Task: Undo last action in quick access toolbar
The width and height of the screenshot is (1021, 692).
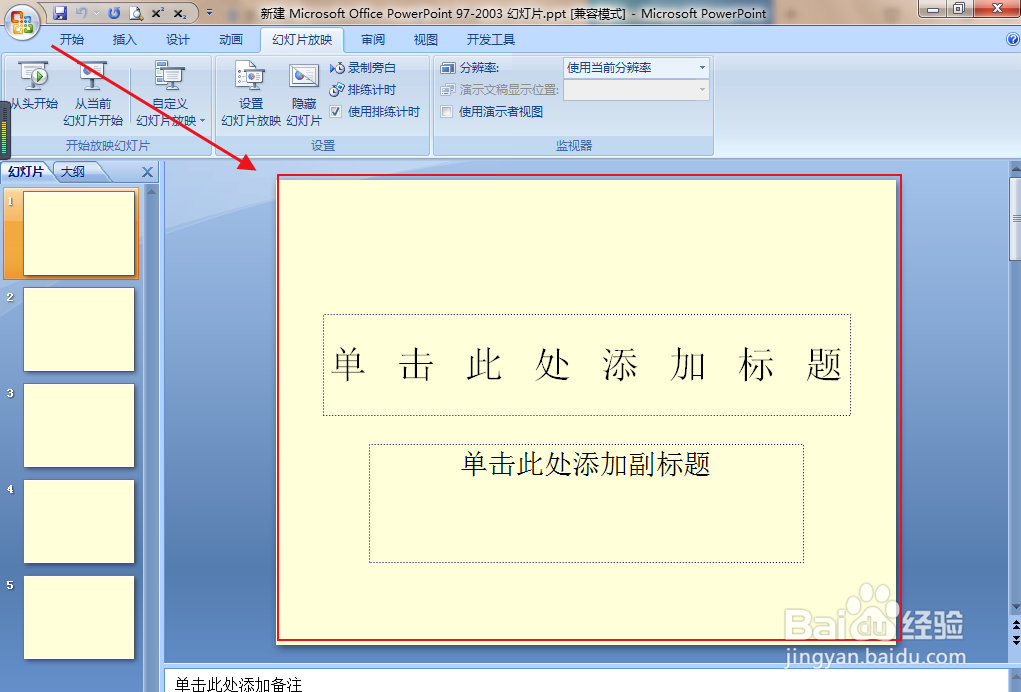Action: pyautogui.click(x=82, y=12)
